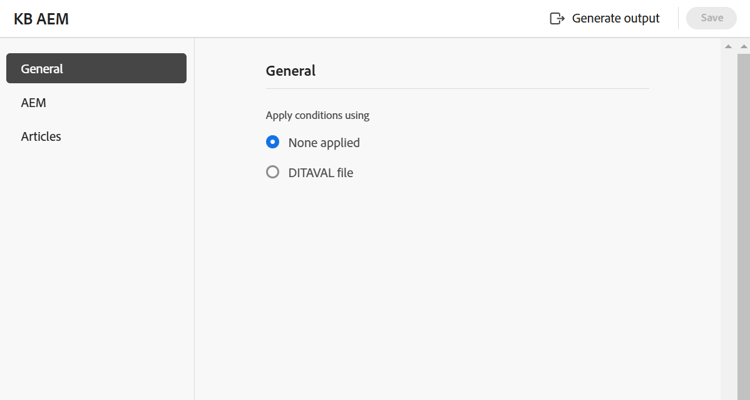Click the "Apply conditions using" label
The width and height of the screenshot is (750, 400).
[x=317, y=115]
